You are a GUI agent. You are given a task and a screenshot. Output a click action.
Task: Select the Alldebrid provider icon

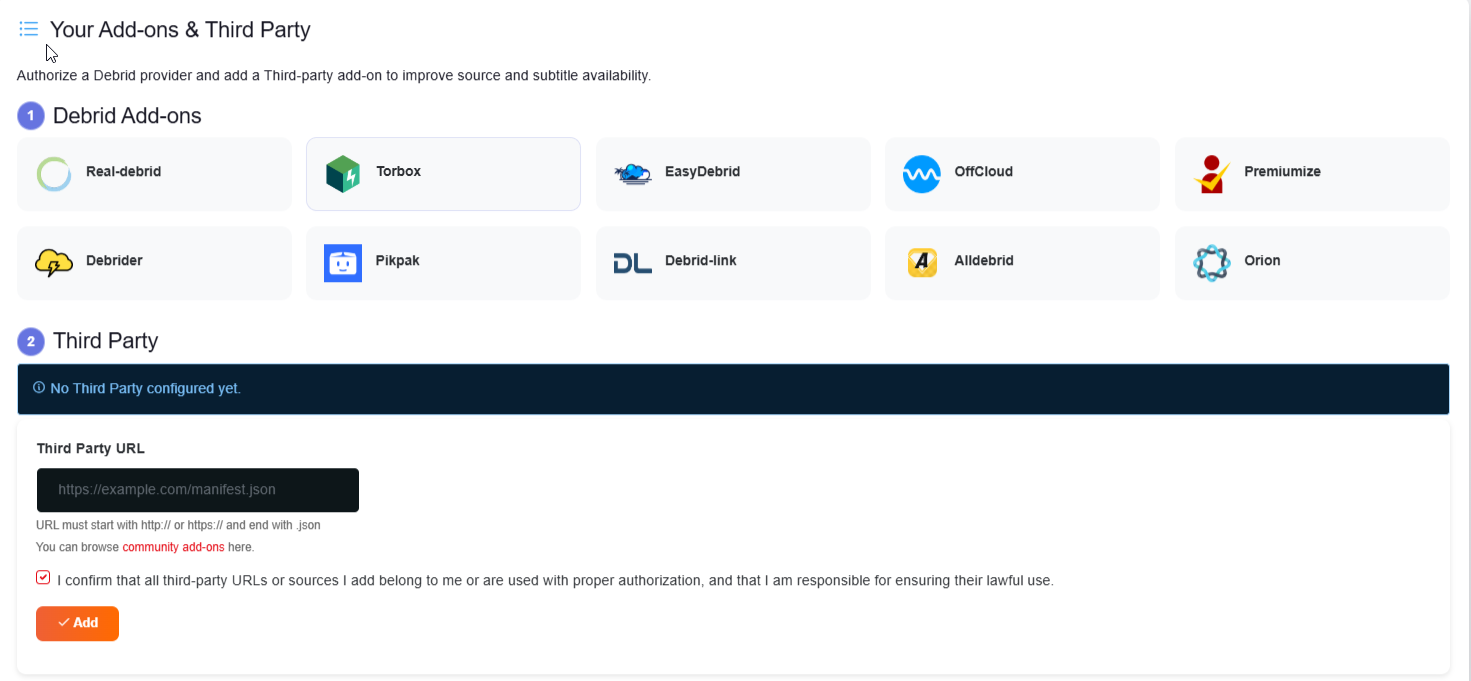(x=921, y=261)
